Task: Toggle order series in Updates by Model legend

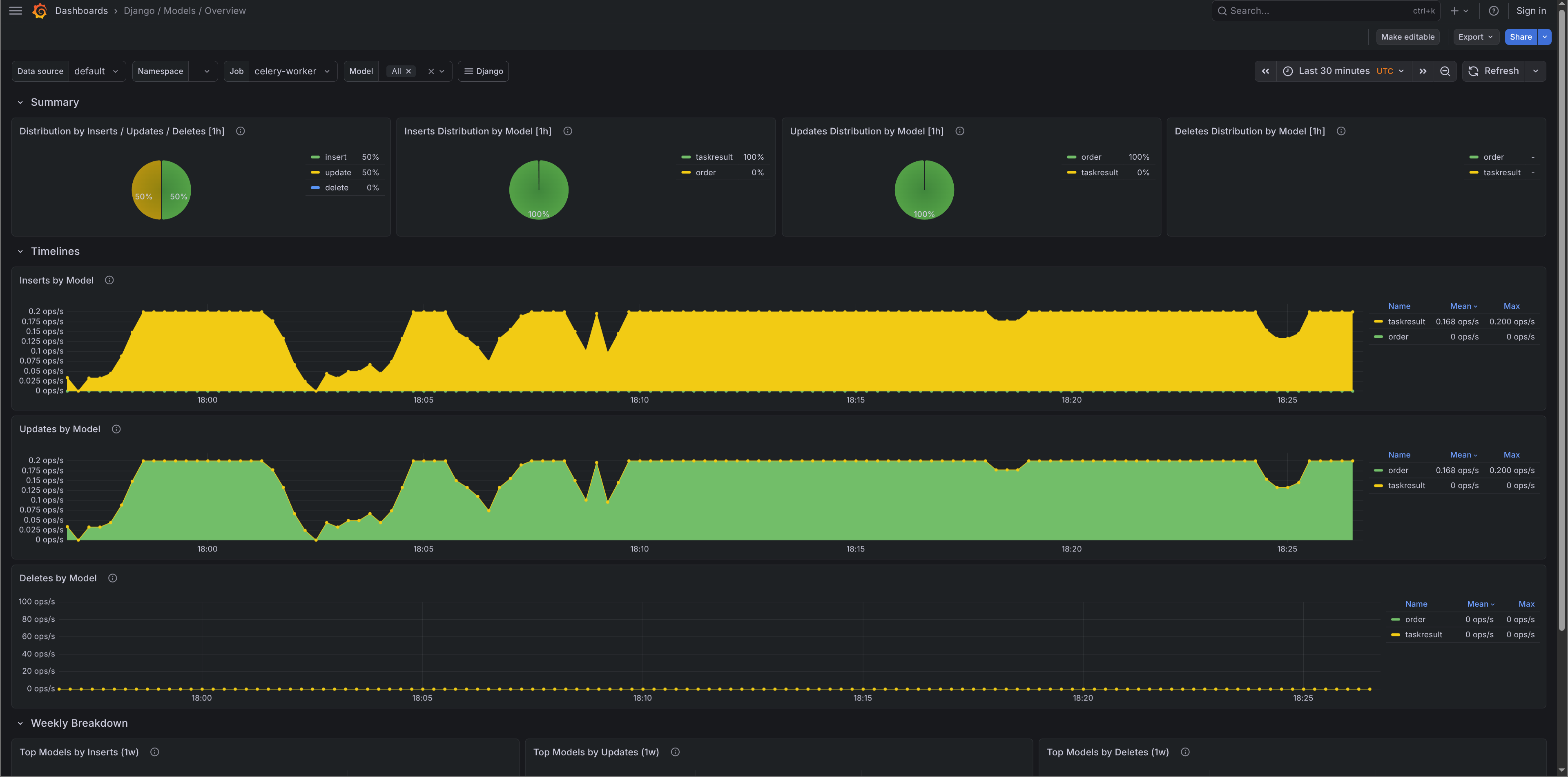Action: point(1398,470)
